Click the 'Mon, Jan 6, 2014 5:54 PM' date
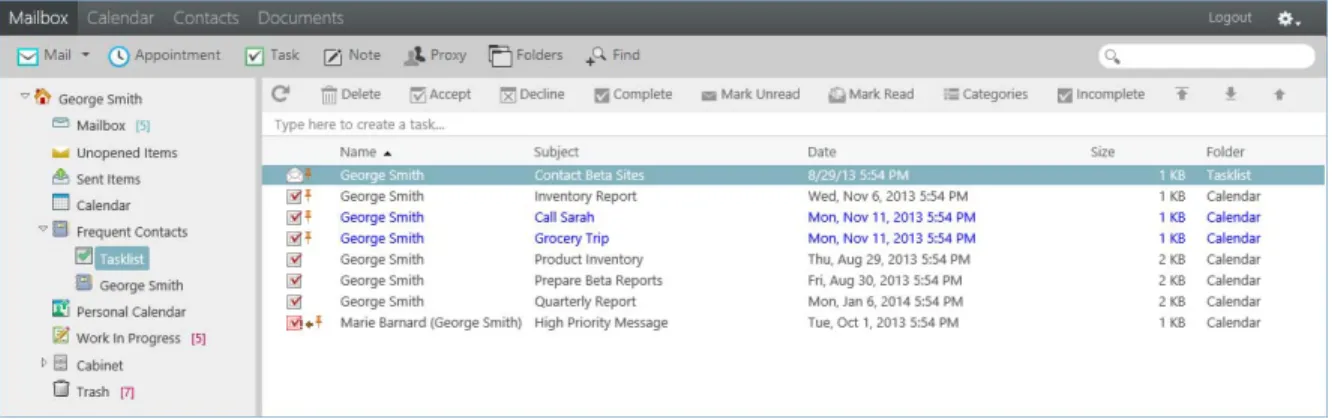 tap(884, 301)
